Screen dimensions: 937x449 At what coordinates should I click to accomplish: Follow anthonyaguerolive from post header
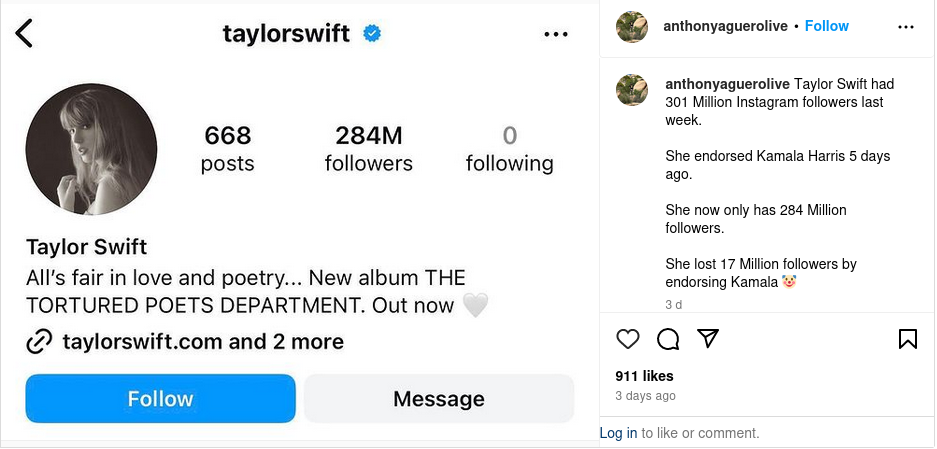click(827, 26)
